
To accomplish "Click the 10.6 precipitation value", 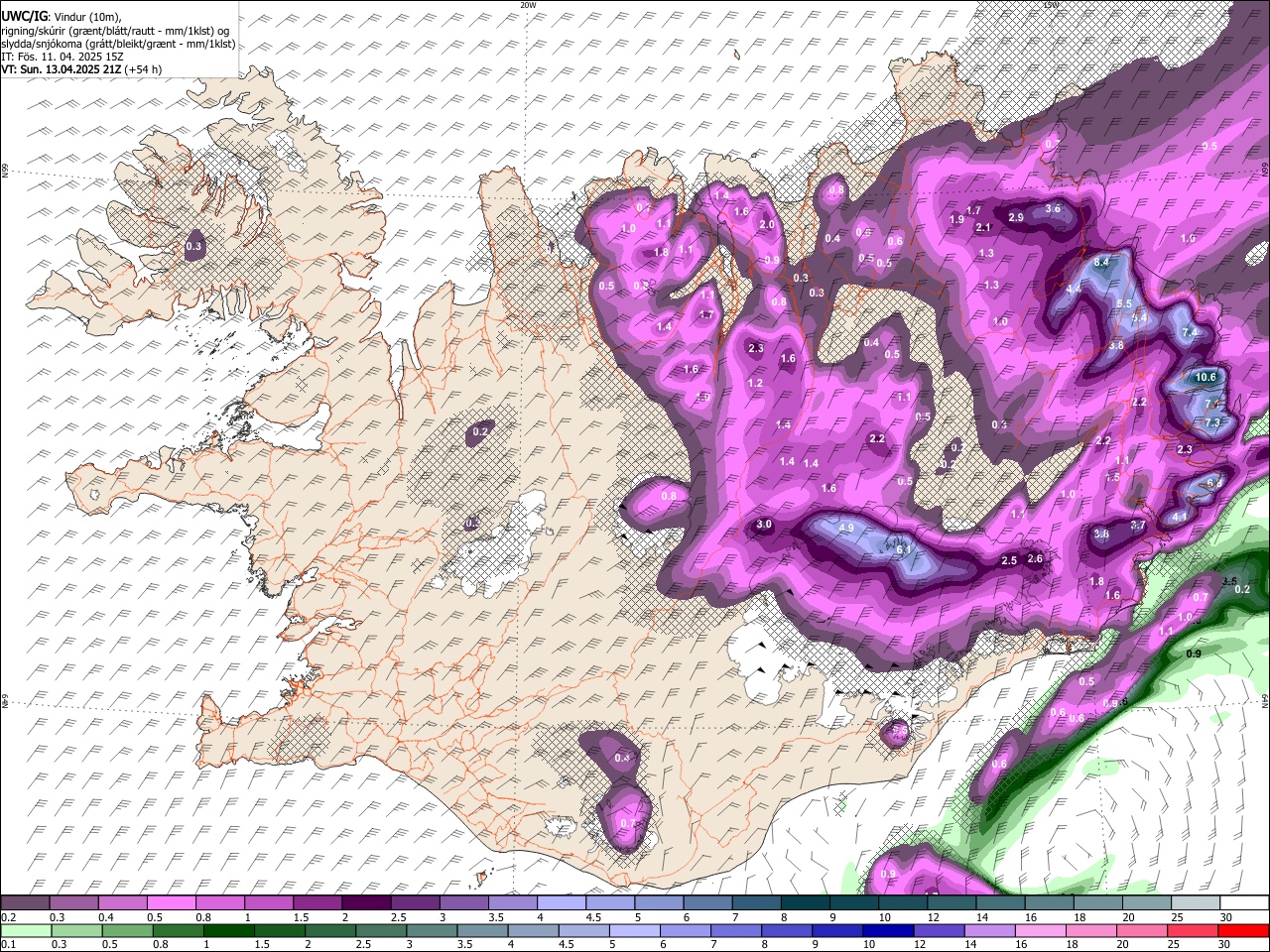I will (1205, 377).
